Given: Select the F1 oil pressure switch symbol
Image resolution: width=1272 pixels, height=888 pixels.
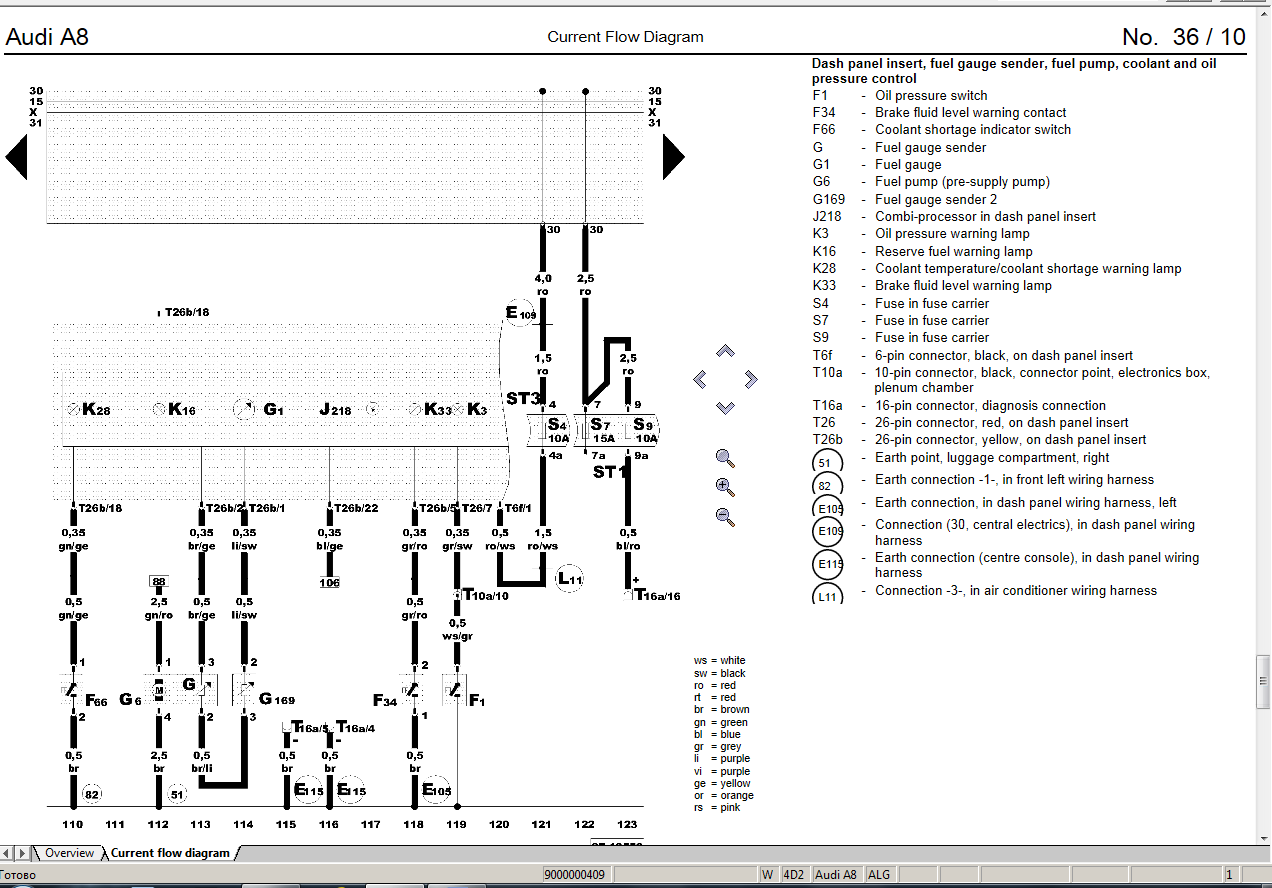Looking at the screenshot, I should click(456, 689).
